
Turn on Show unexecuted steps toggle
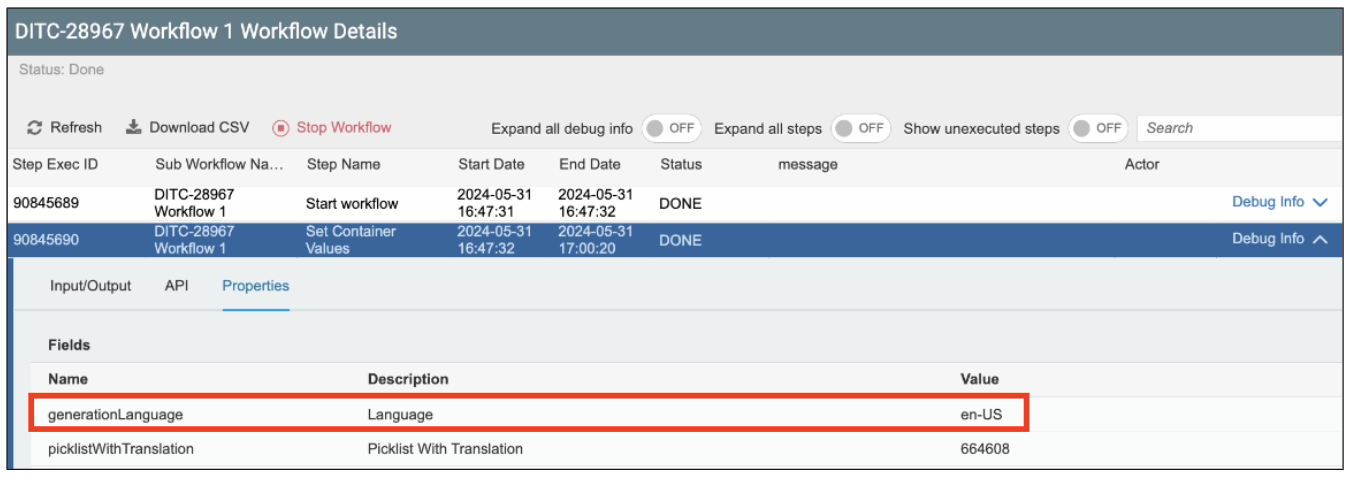pyautogui.click(x=1097, y=129)
